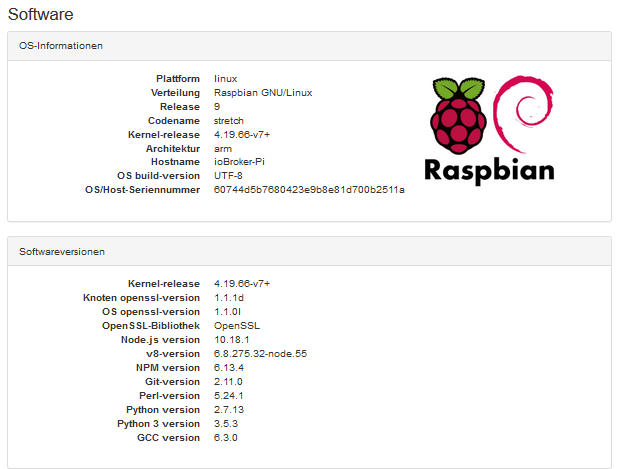Click the Hostname label
This screenshot has height=469, width=618.
point(175,162)
